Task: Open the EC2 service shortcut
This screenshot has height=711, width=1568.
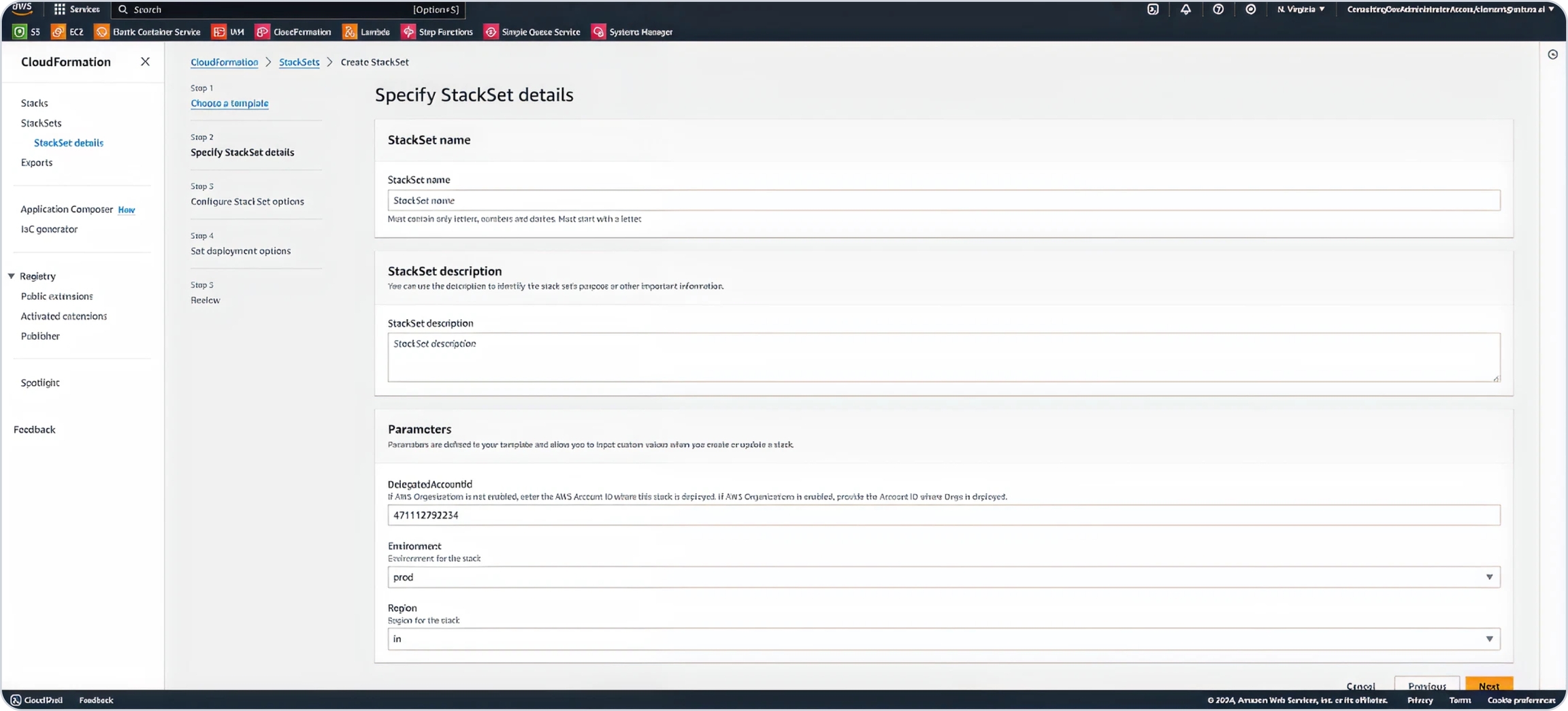Action: coord(67,32)
